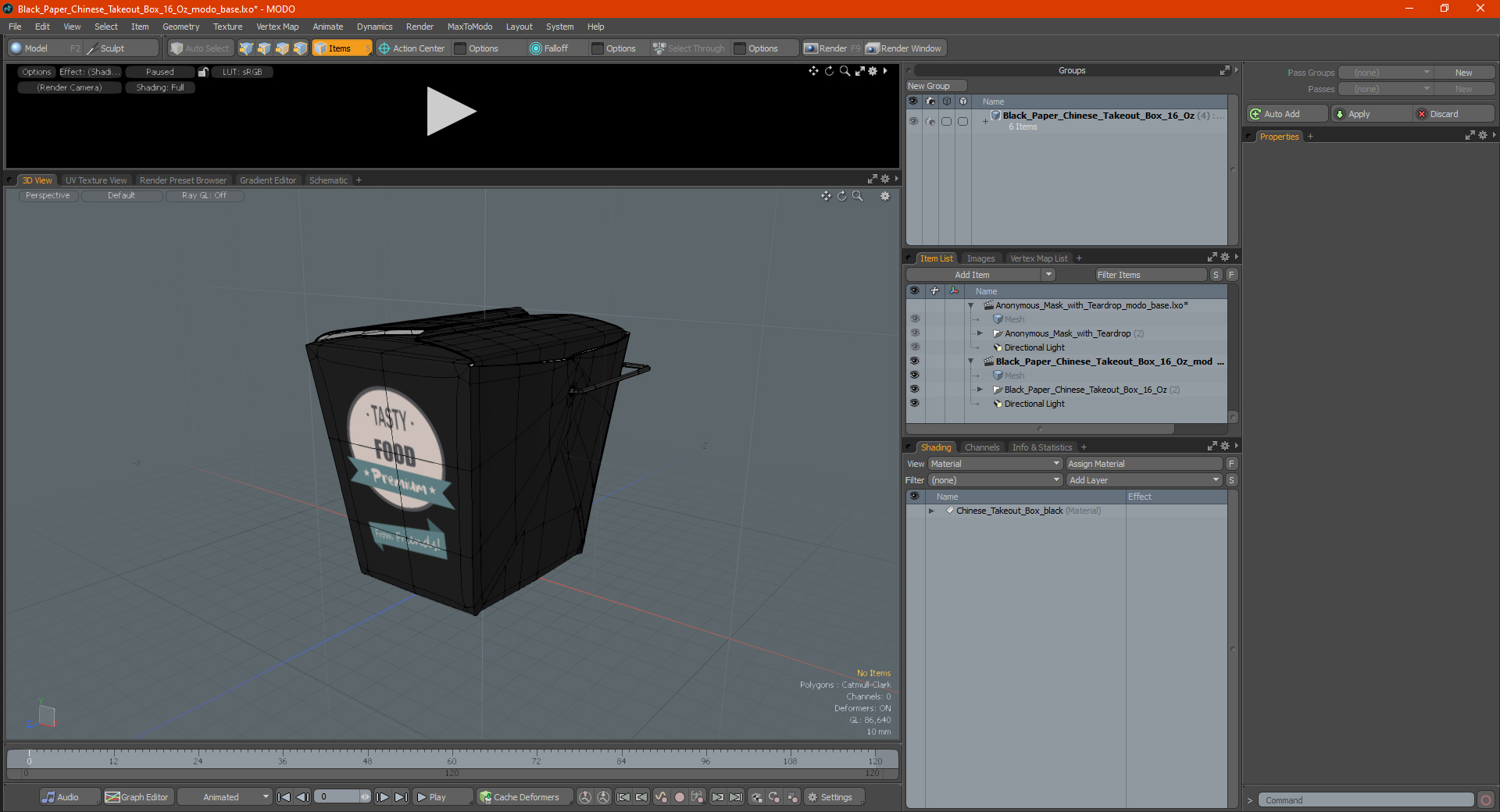
Task: Expand Anonymous_Mask_with_Teardrop (2) item
Action: tap(980, 333)
